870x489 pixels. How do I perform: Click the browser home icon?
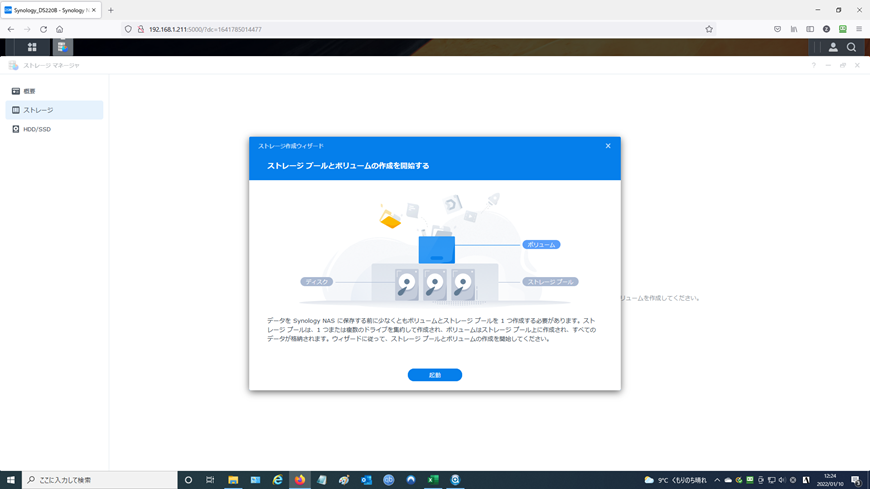point(59,29)
